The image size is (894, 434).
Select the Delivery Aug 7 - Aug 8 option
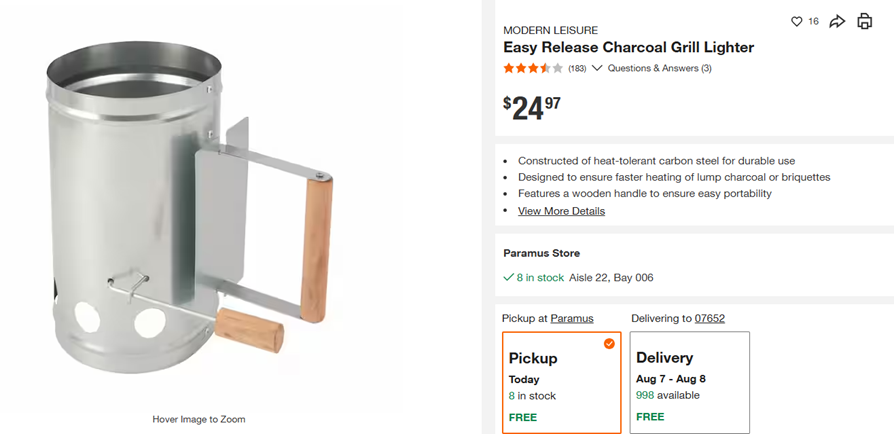point(690,383)
